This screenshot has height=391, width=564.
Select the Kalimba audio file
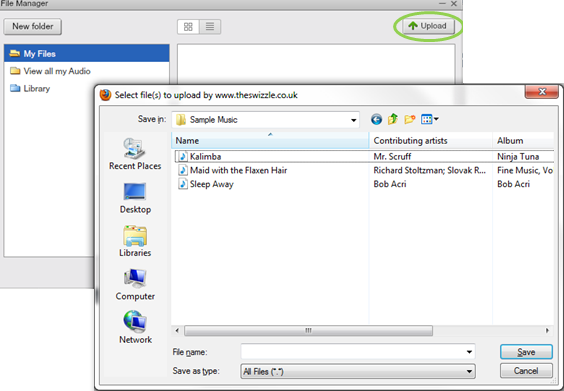(x=205, y=156)
